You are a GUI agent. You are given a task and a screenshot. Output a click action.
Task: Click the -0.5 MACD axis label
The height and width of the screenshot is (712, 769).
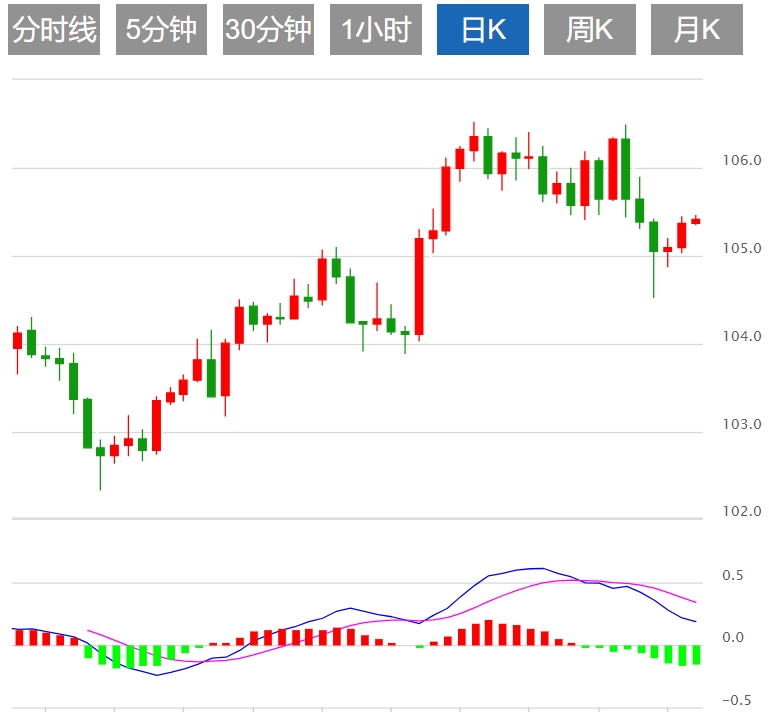coord(736,700)
